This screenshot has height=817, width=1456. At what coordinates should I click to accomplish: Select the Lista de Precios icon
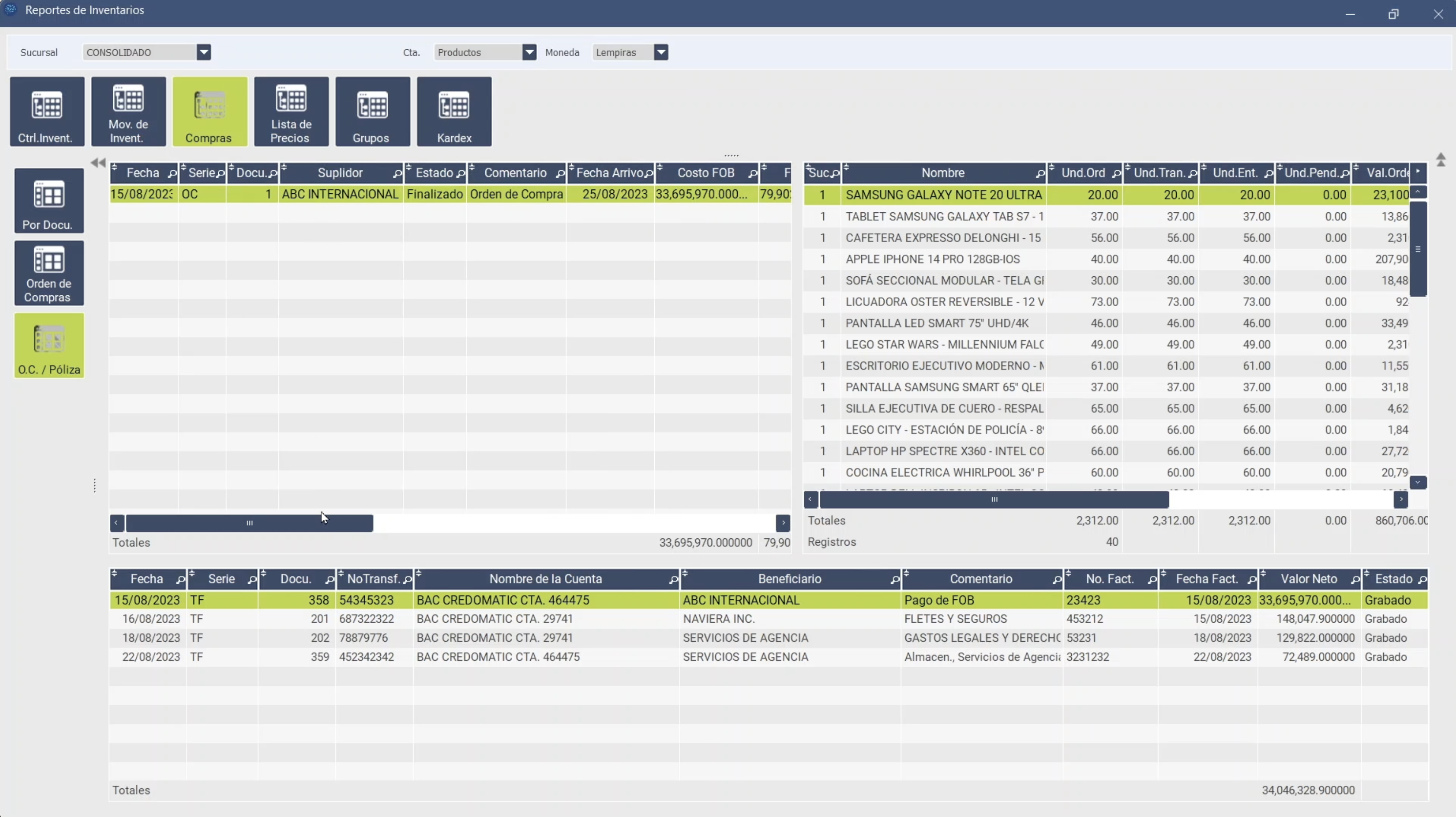tap(291, 112)
